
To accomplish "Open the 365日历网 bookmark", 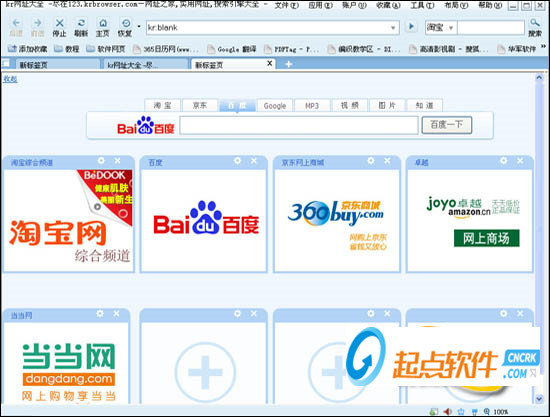I will 166,49.
